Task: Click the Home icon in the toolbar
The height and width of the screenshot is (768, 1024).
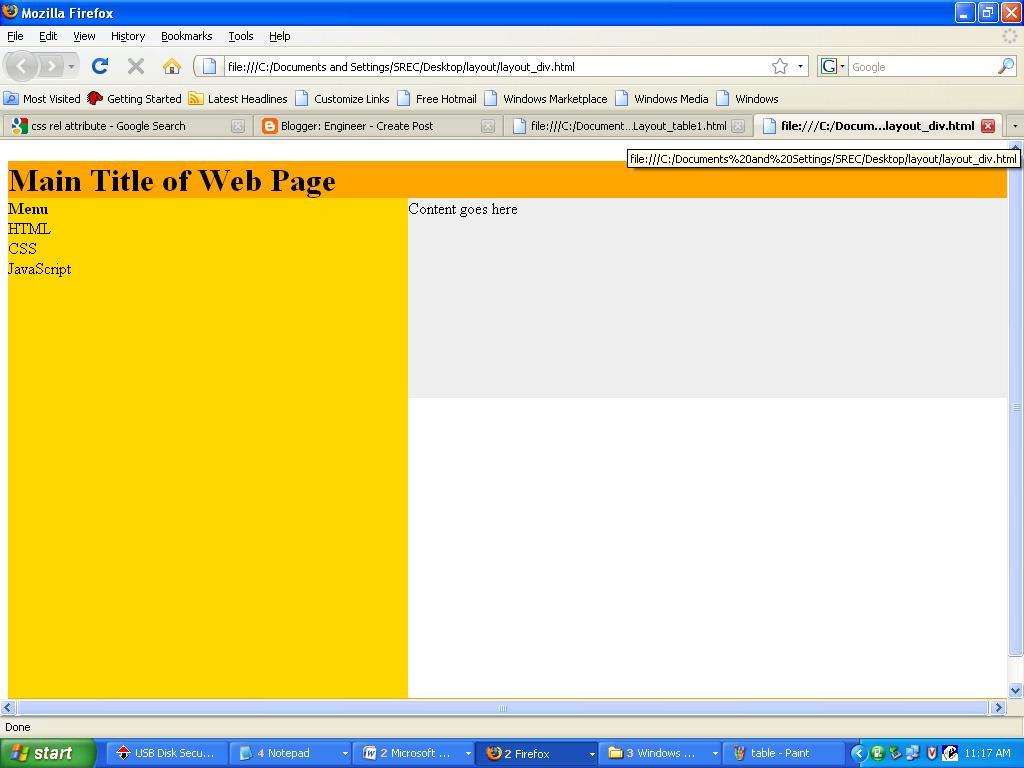Action: (x=171, y=66)
